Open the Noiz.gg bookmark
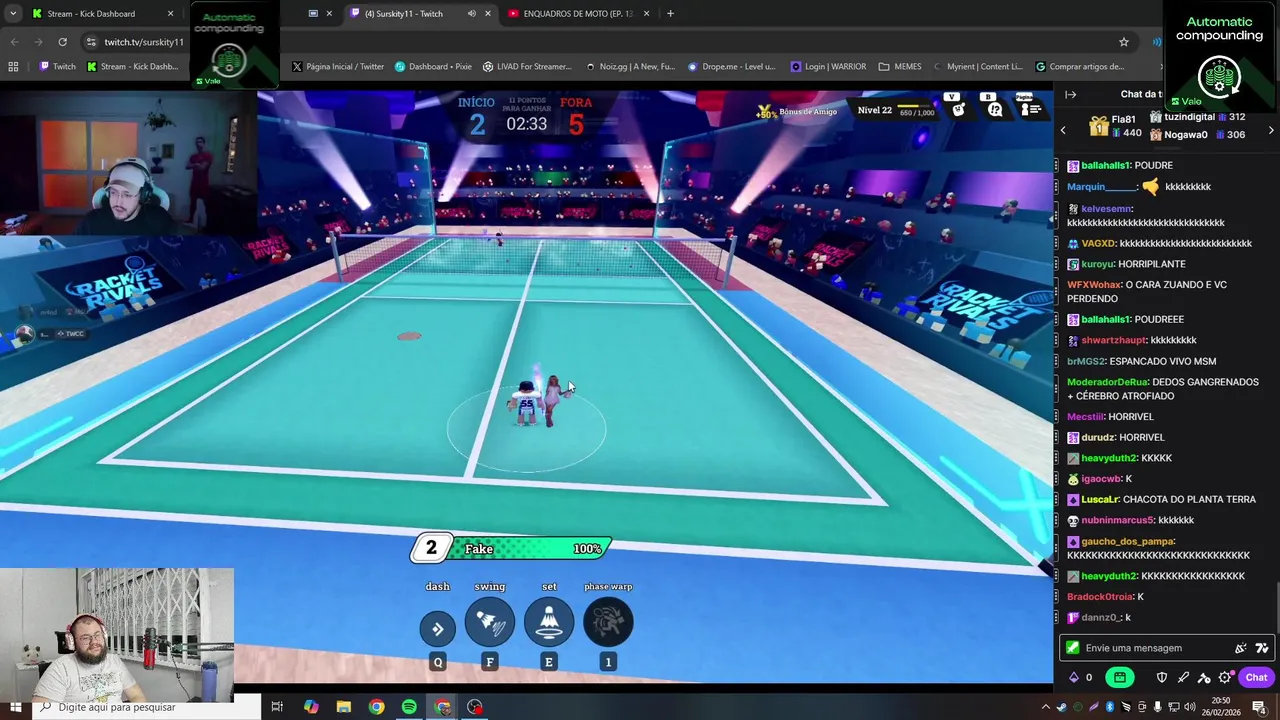The width and height of the screenshot is (1280, 720). (x=630, y=67)
